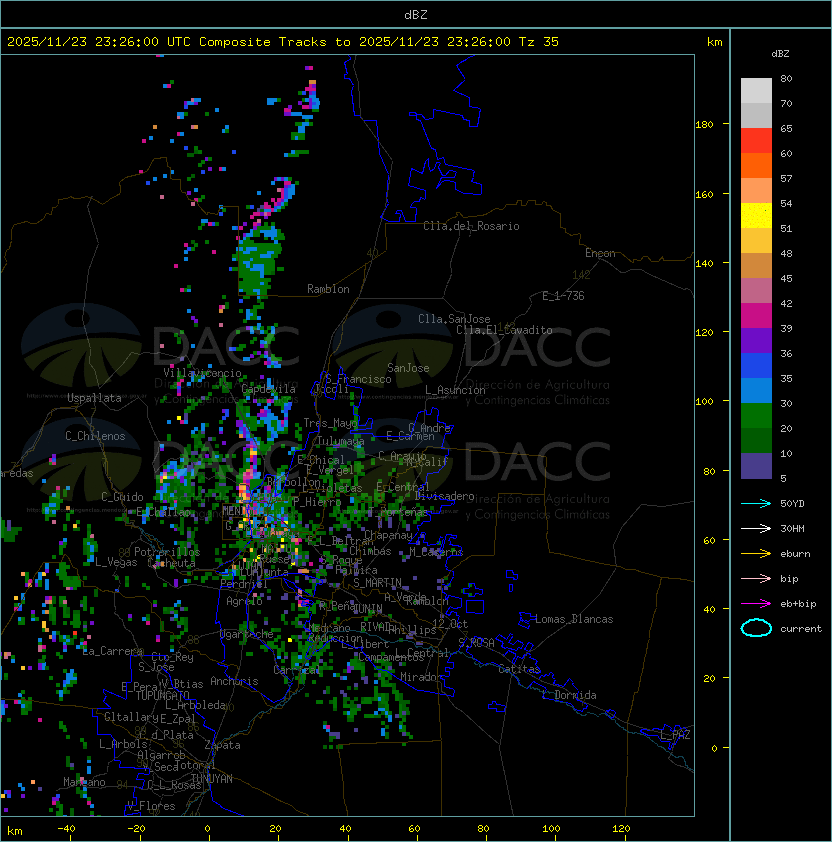Click the '0' tick on the right km axis
This screenshot has width=832, height=842.
pyautogui.click(x=714, y=749)
